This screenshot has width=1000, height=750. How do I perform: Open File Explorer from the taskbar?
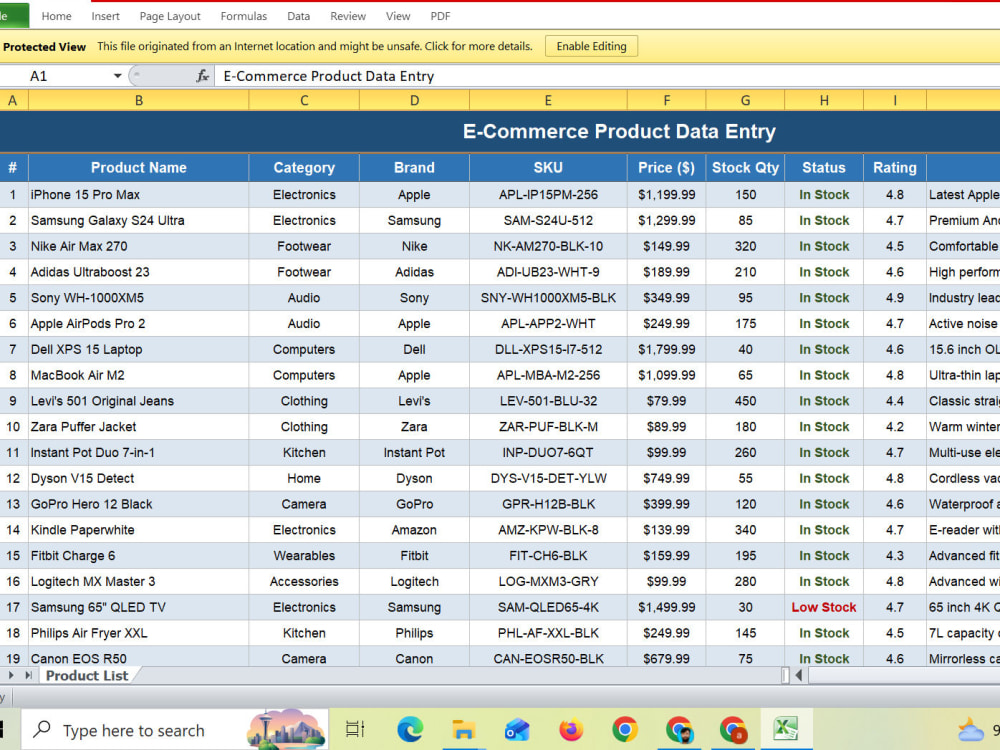[464, 729]
